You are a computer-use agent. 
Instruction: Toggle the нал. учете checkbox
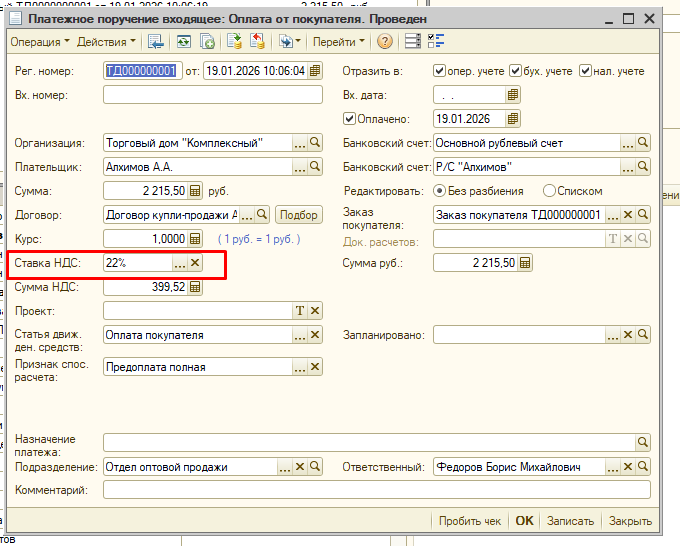click(585, 71)
